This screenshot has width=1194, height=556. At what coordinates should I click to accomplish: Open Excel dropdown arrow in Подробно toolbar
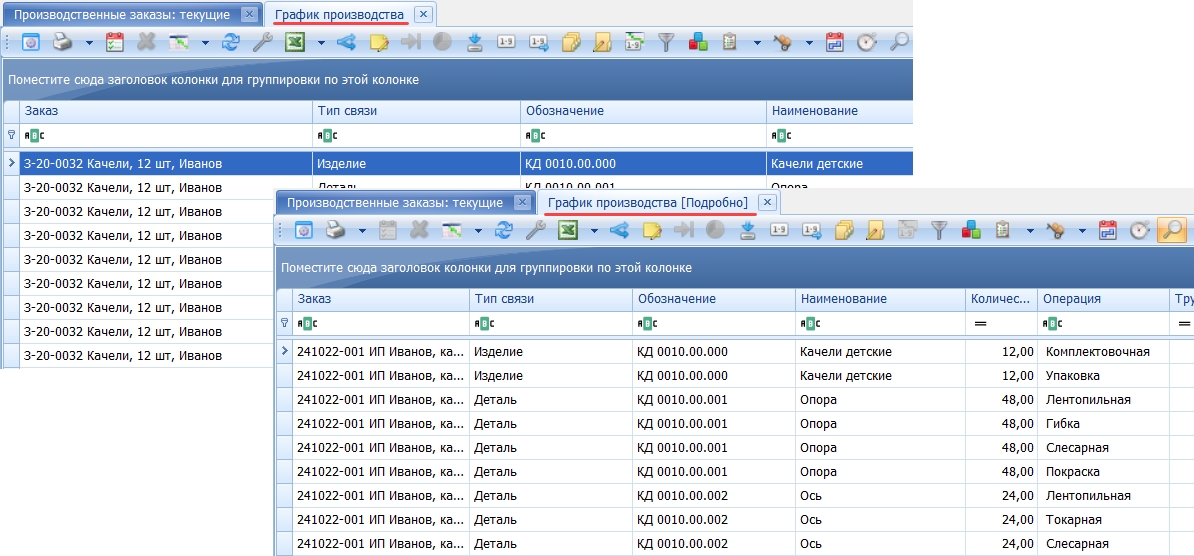click(595, 230)
